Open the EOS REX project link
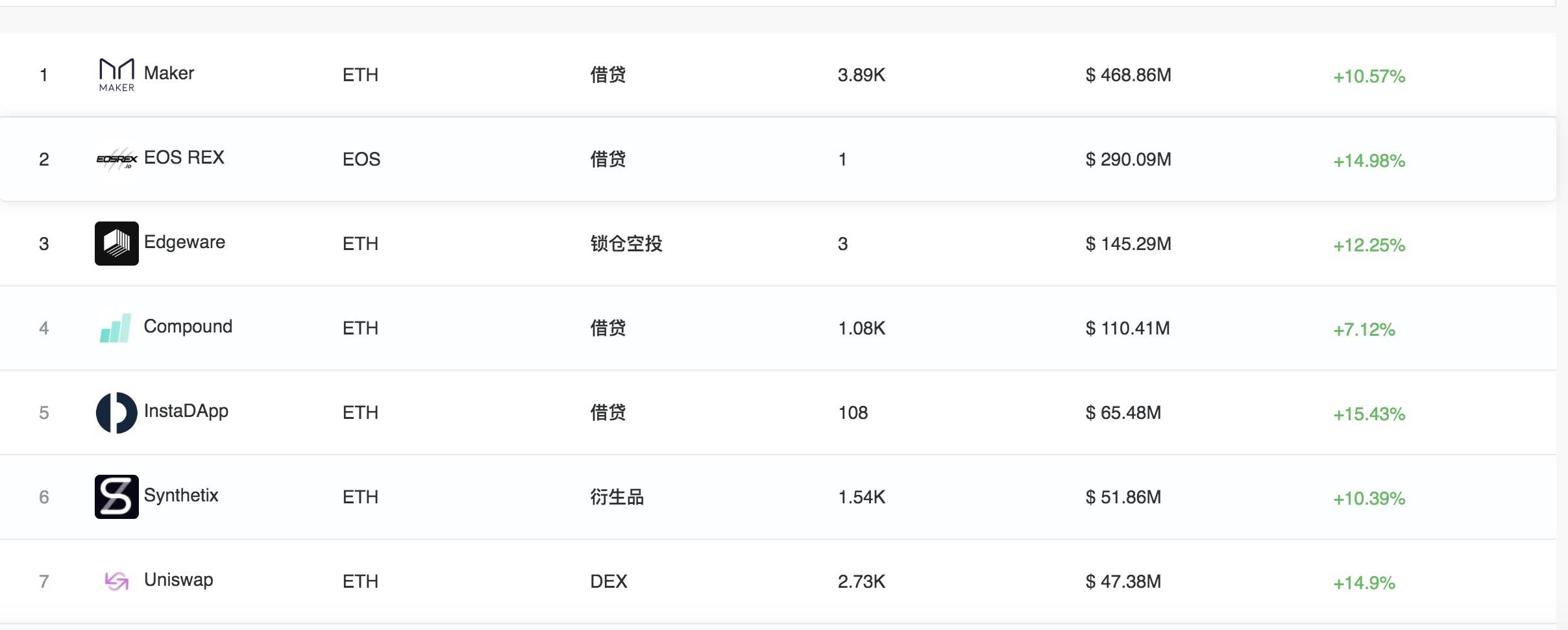Image resolution: width=1568 pixels, height=630 pixels. point(184,158)
